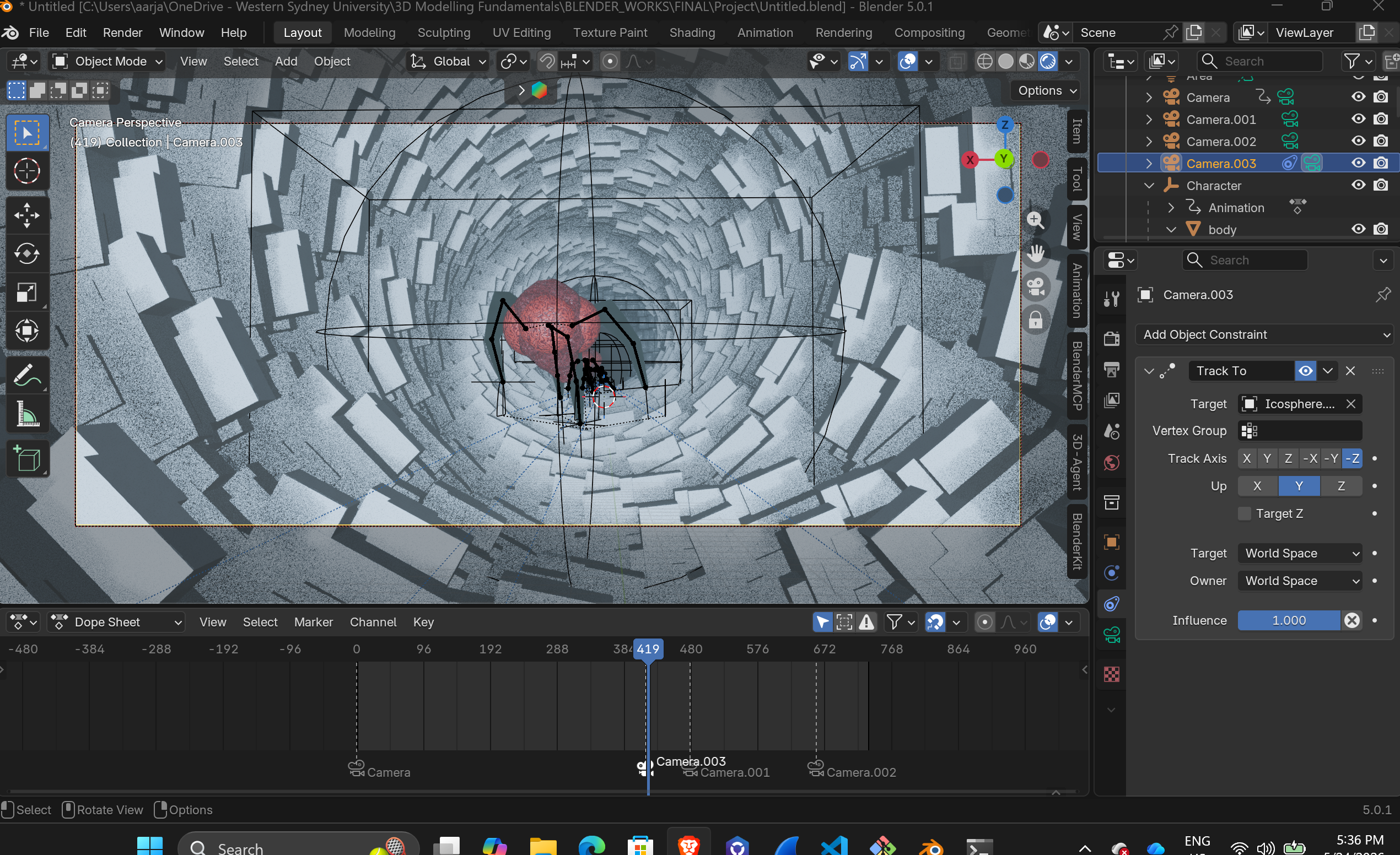Toggle Track To constraint viewport visibility
Screen dimensions: 1400x855
1305,371
